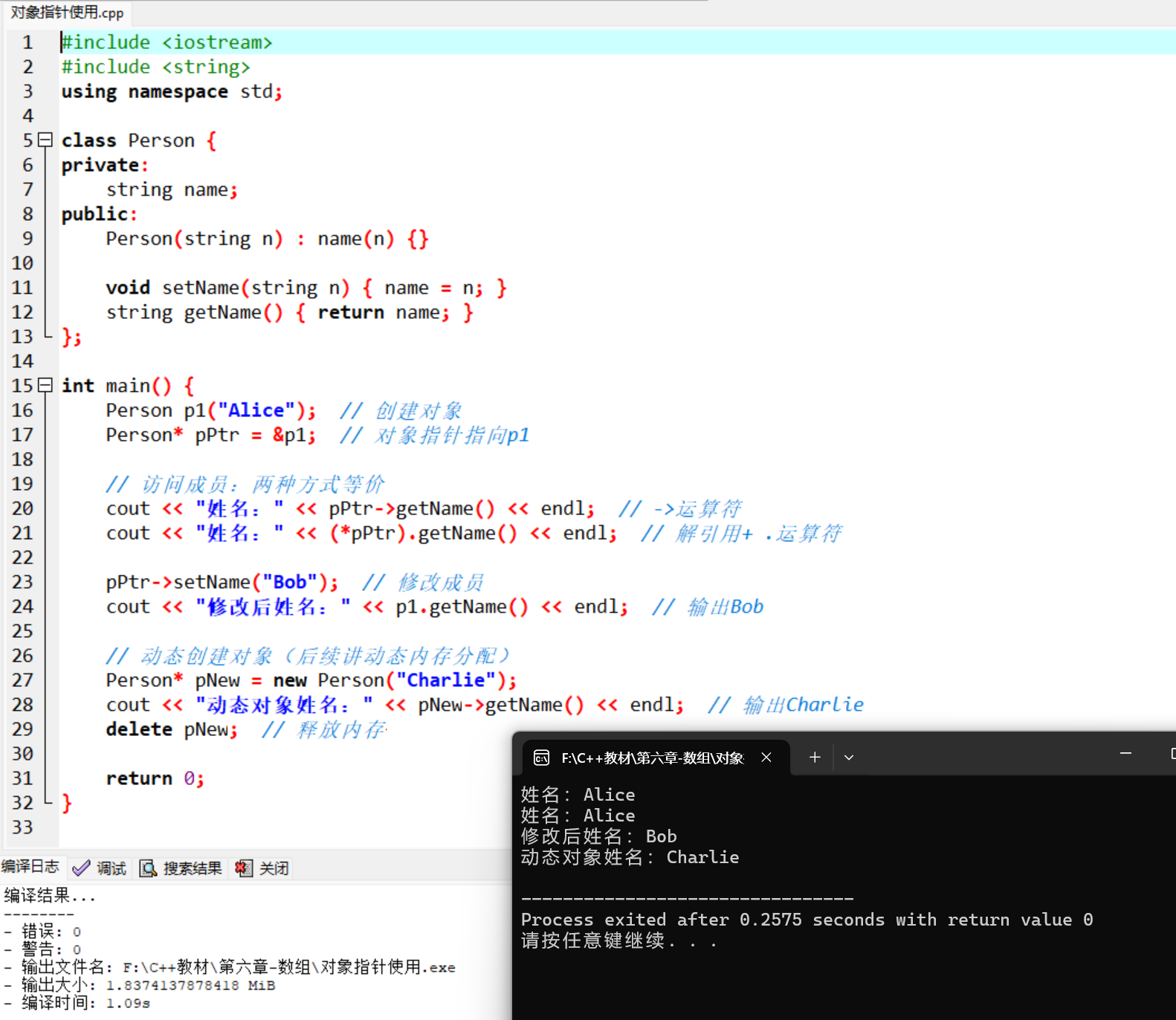Click line number 33 in gutter
The image size is (1176, 1020).
point(22,827)
